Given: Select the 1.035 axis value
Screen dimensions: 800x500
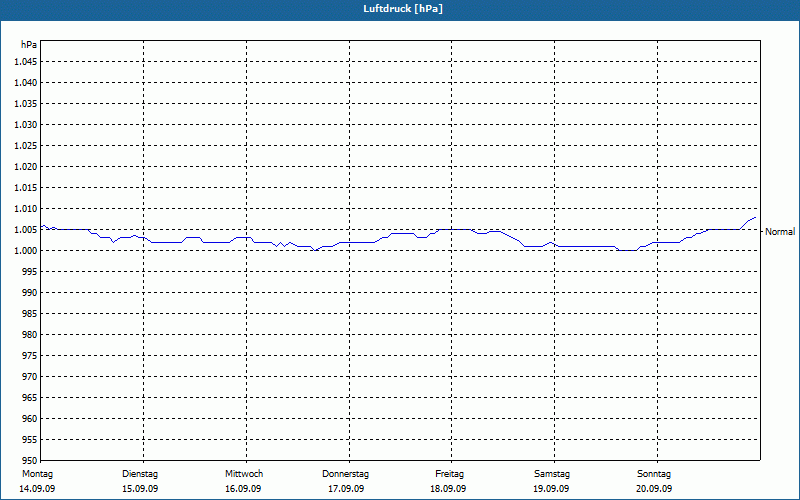Looking at the screenshot, I should click(26, 104).
